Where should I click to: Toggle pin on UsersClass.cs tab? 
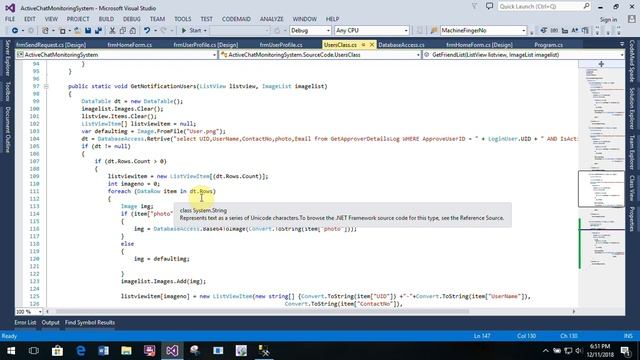pos(363,45)
